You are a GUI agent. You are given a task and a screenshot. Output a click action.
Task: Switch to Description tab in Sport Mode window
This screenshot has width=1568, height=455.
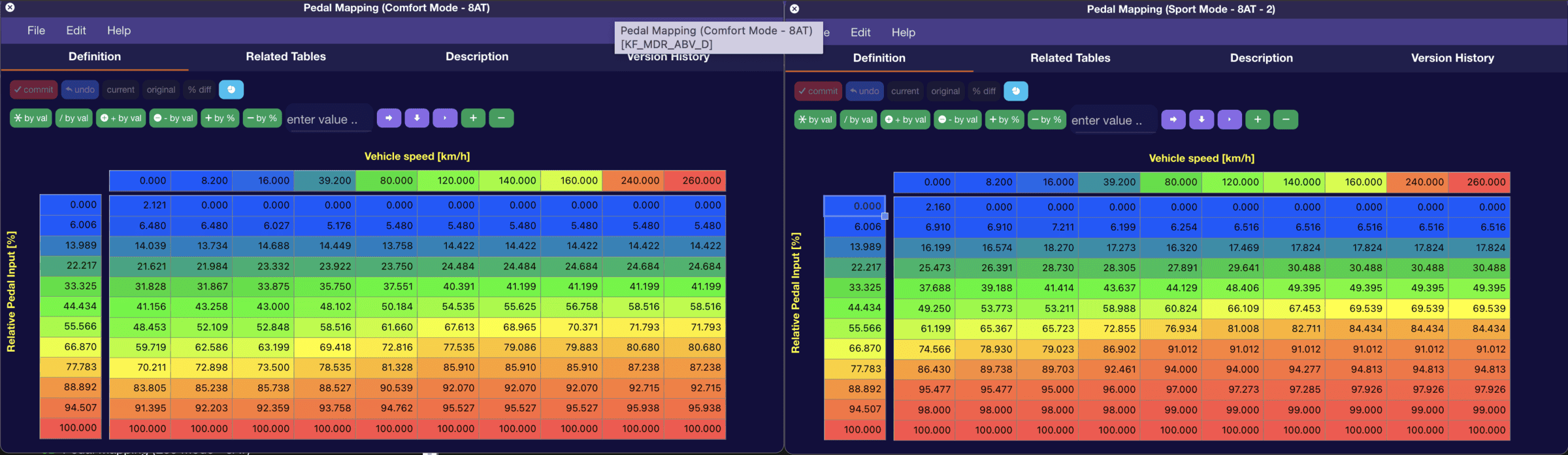(x=1262, y=58)
